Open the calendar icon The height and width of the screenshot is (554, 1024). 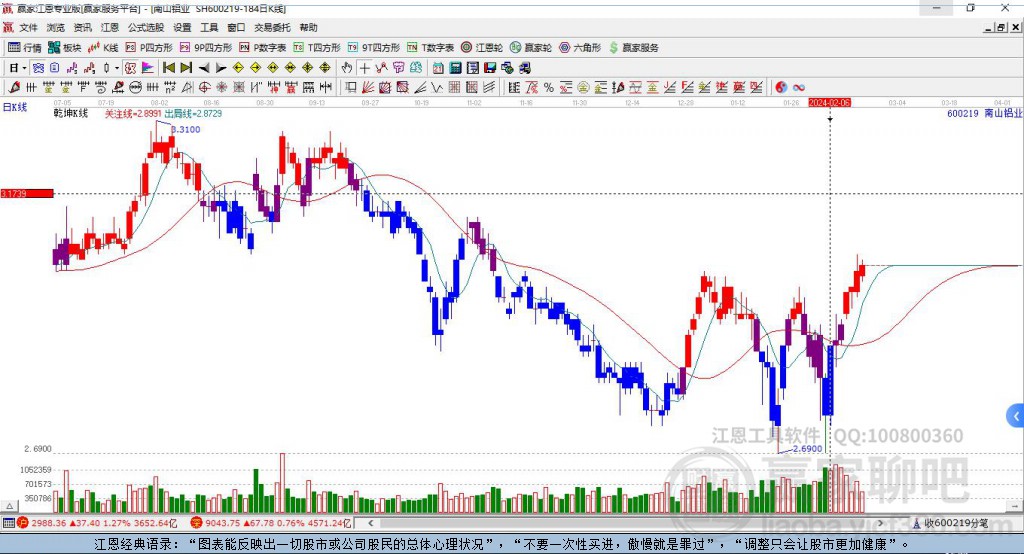pyautogui.click(x=438, y=68)
